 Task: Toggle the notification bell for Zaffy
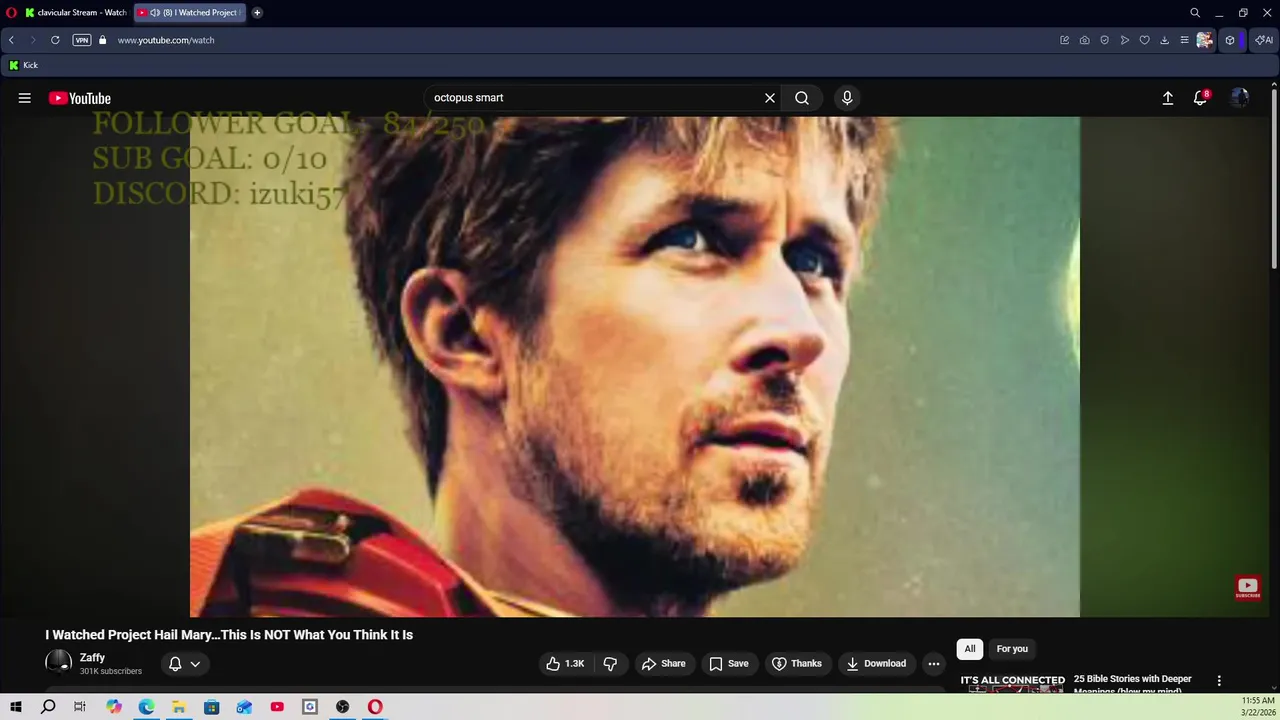(x=175, y=663)
